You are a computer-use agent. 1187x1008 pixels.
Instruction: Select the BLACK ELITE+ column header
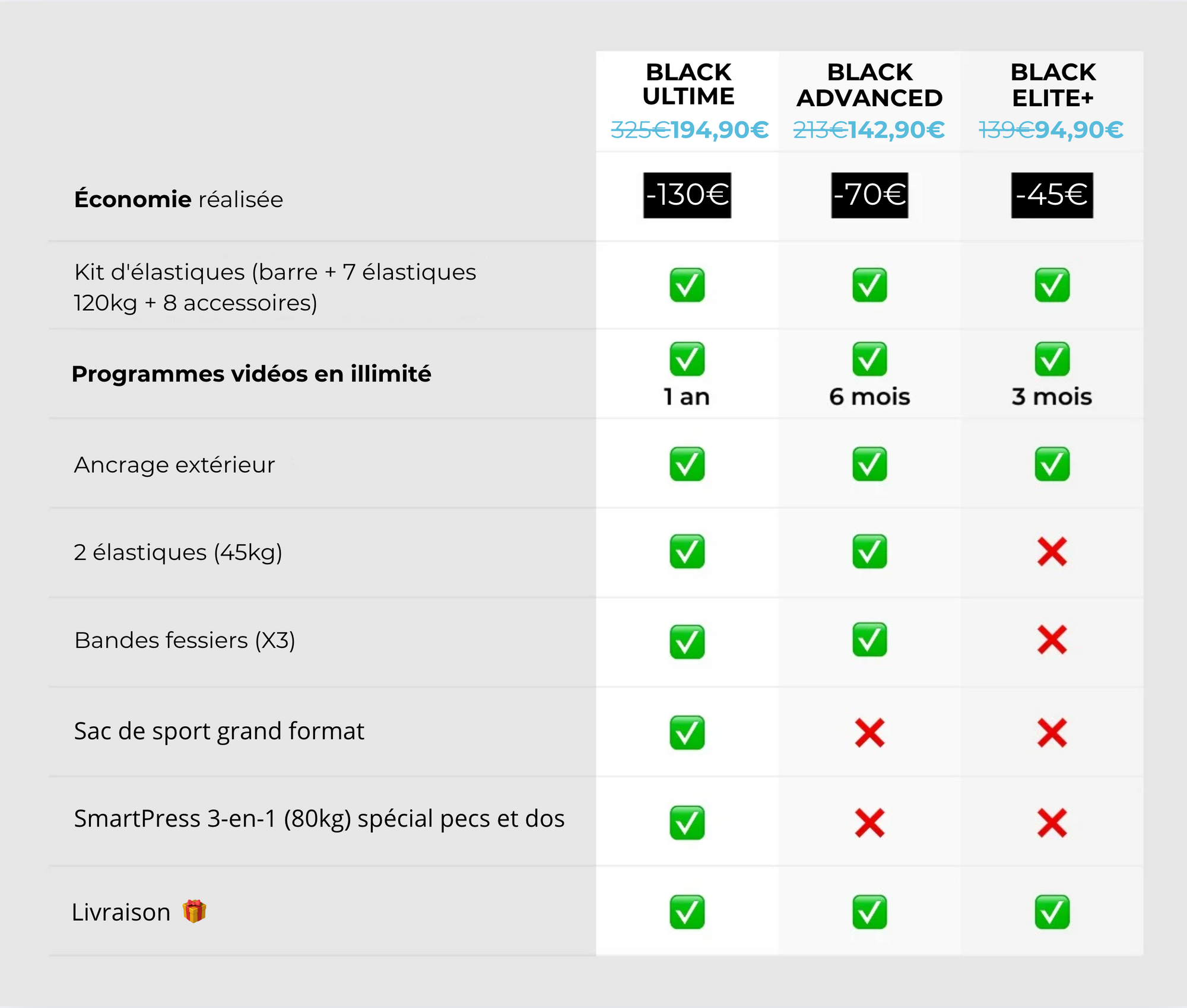[1052, 85]
